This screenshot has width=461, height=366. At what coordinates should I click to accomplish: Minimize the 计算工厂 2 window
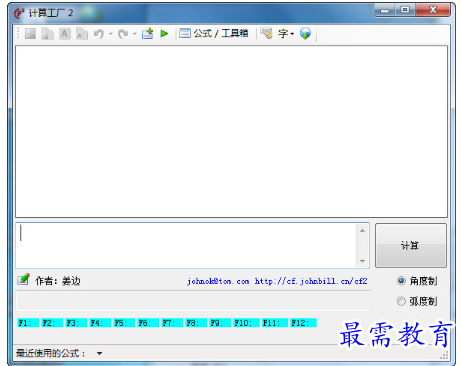pyautogui.click(x=384, y=10)
